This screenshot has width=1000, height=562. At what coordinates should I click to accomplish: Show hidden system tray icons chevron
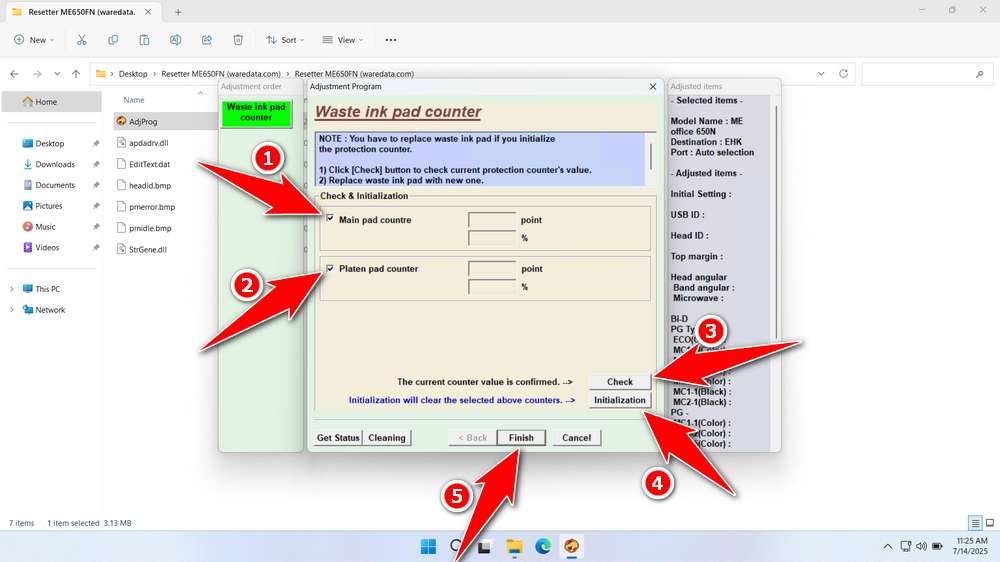pyautogui.click(x=887, y=546)
